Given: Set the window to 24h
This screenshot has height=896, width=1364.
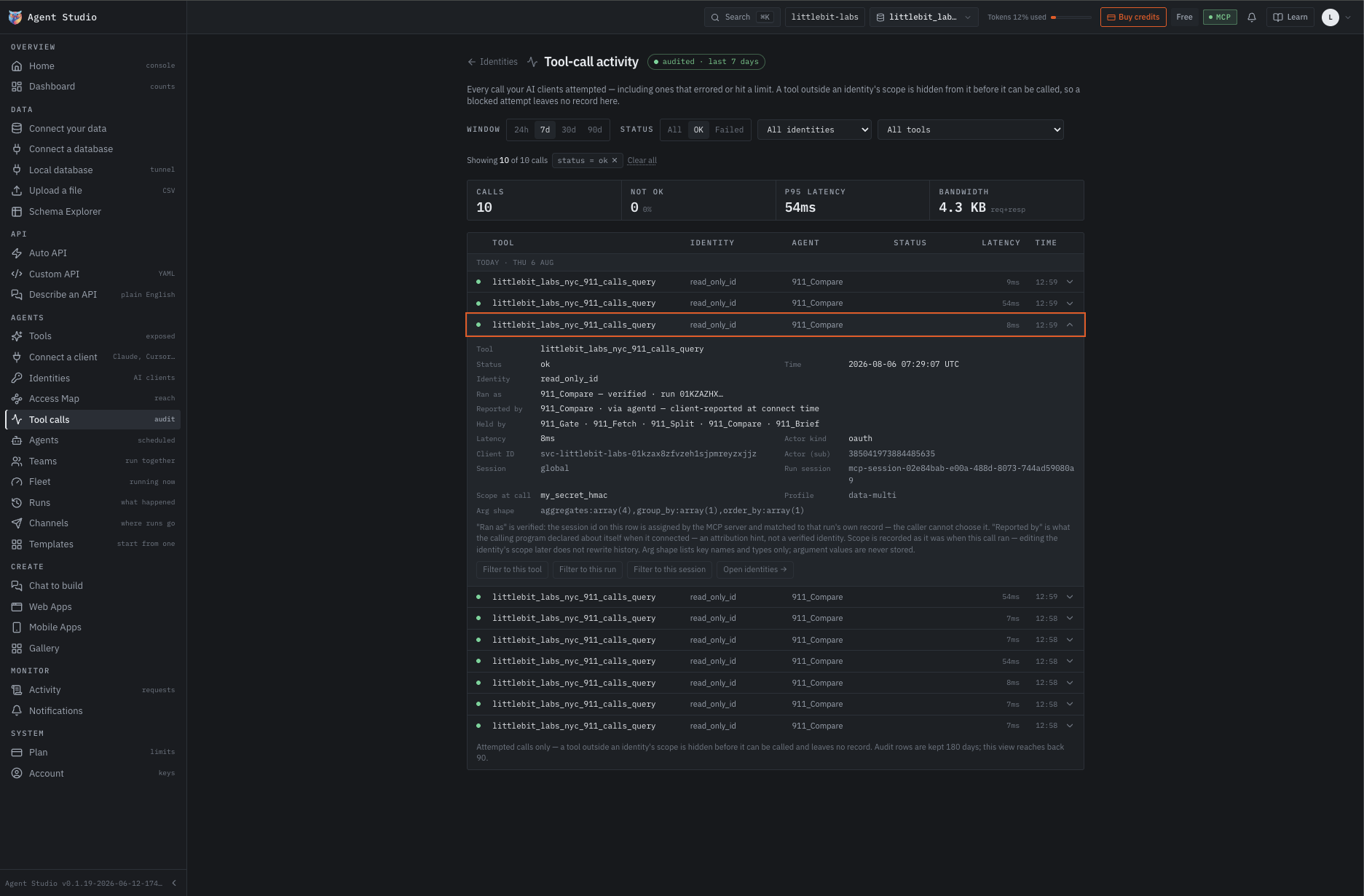Looking at the screenshot, I should click(x=521, y=130).
